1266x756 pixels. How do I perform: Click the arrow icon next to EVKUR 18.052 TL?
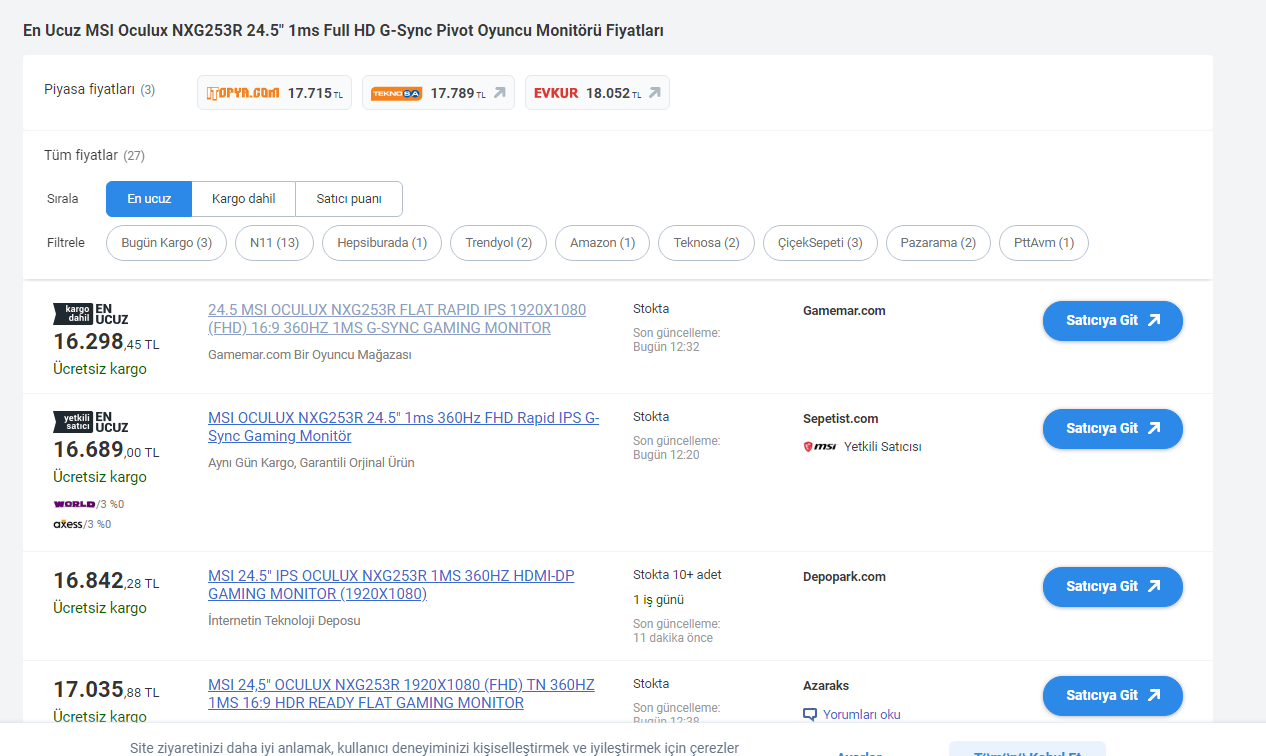click(x=655, y=93)
